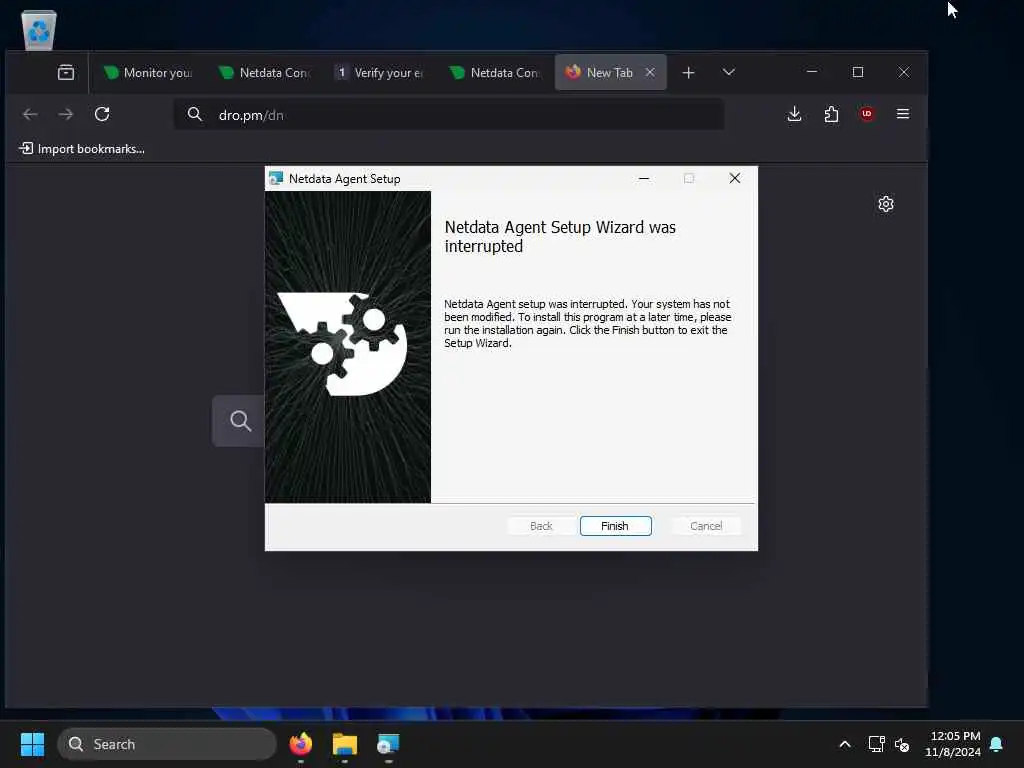Image resolution: width=1024 pixels, height=768 pixels.
Task: Open the Firefox application menu
Action: (x=903, y=114)
